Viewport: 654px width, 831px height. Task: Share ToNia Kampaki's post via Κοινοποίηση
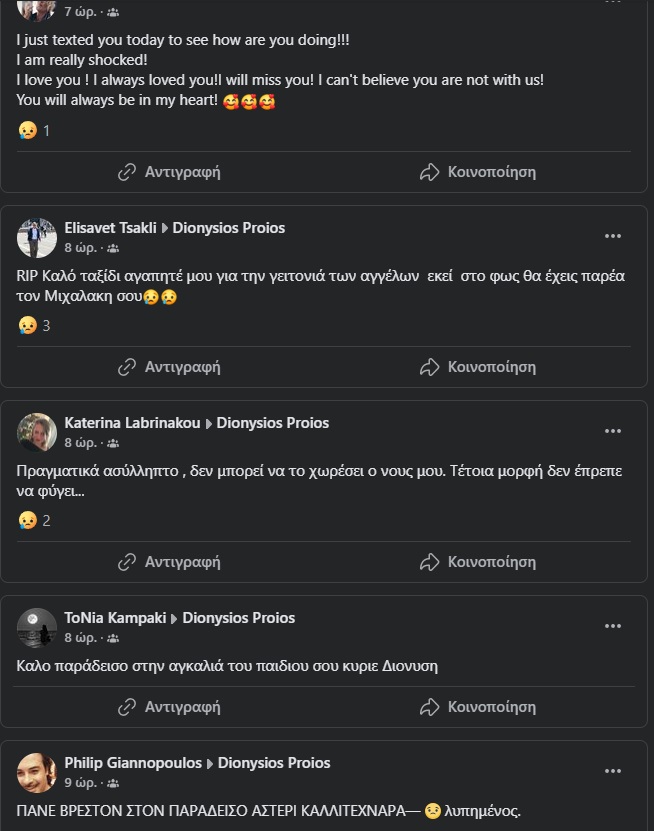click(x=478, y=707)
